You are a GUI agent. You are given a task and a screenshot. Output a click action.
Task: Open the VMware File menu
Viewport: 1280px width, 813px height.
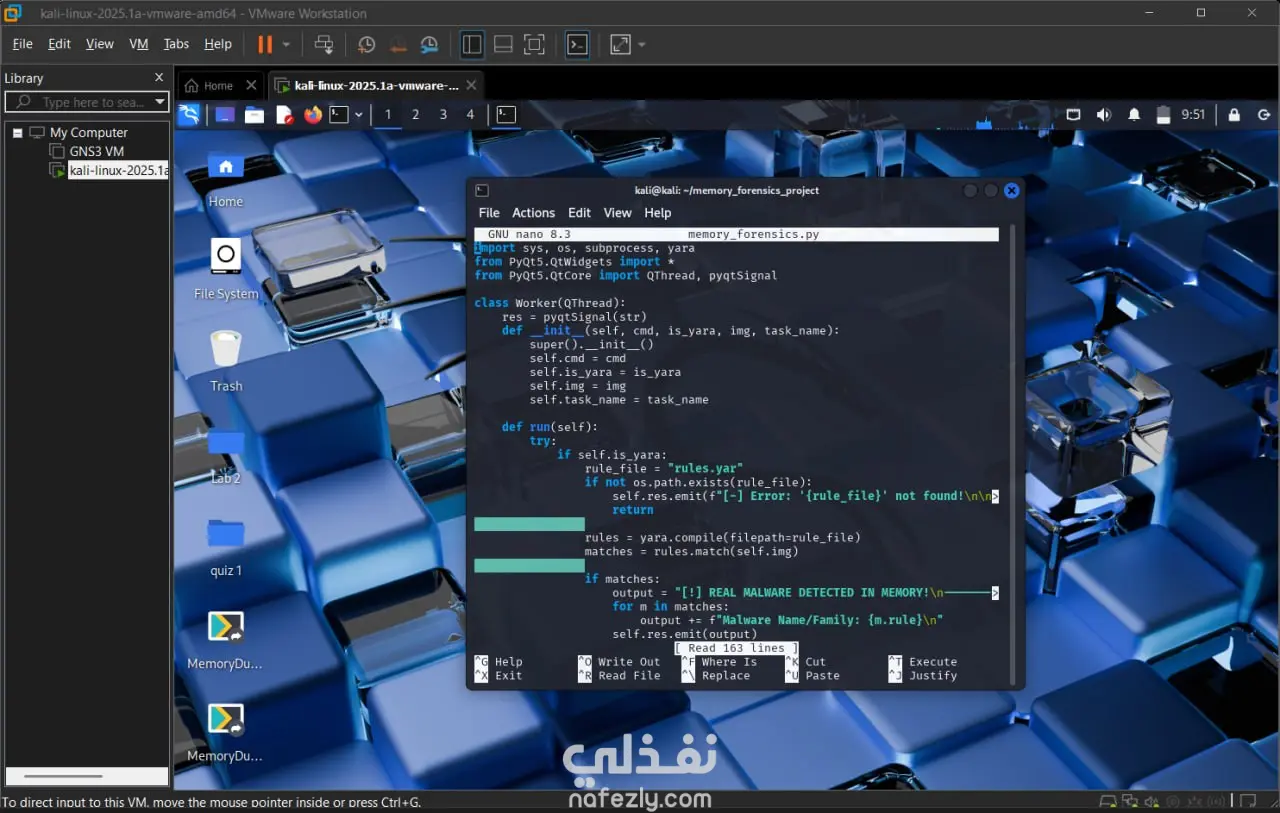pos(22,44)
